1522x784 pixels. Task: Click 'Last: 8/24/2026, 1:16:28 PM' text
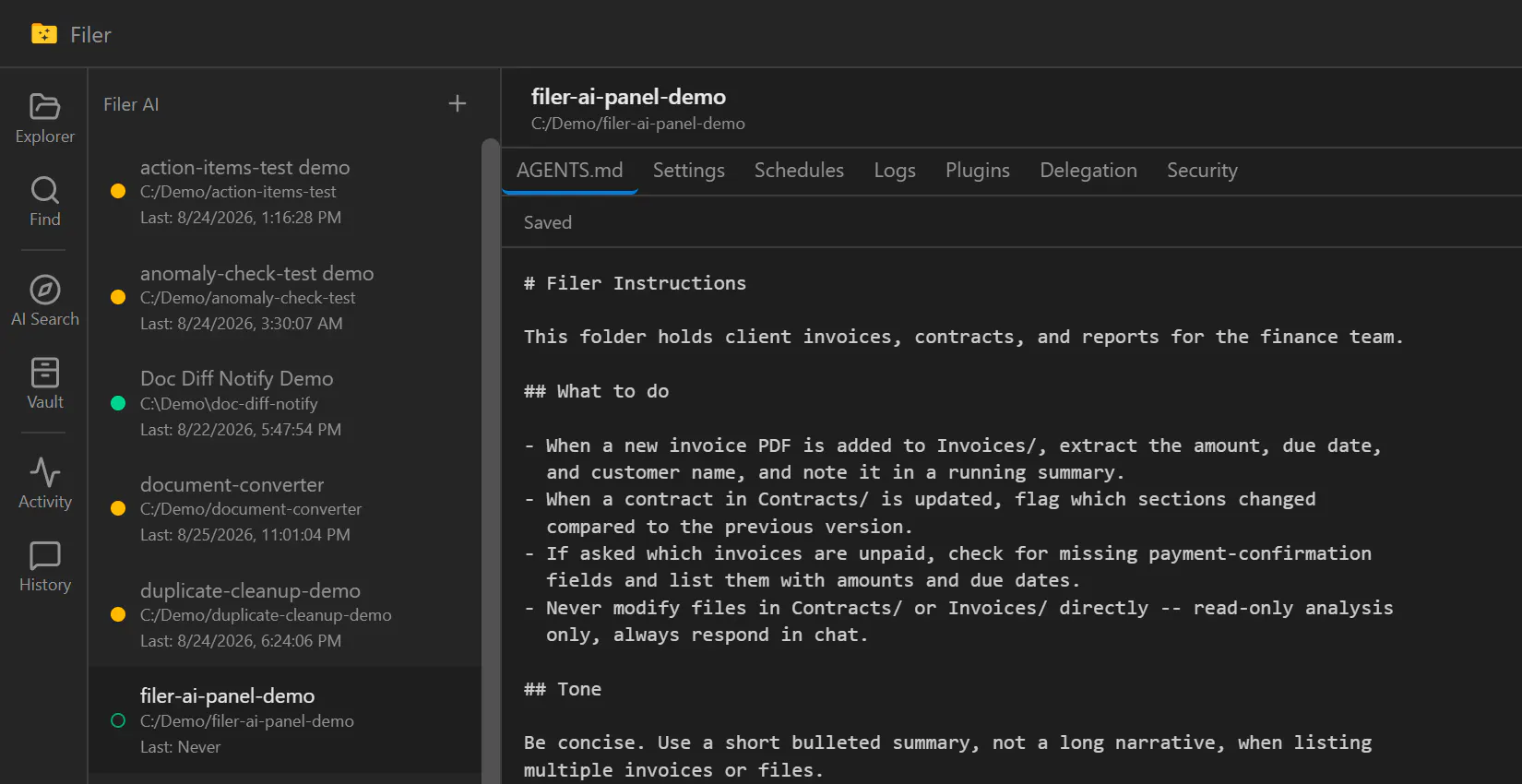coord(241,218)
